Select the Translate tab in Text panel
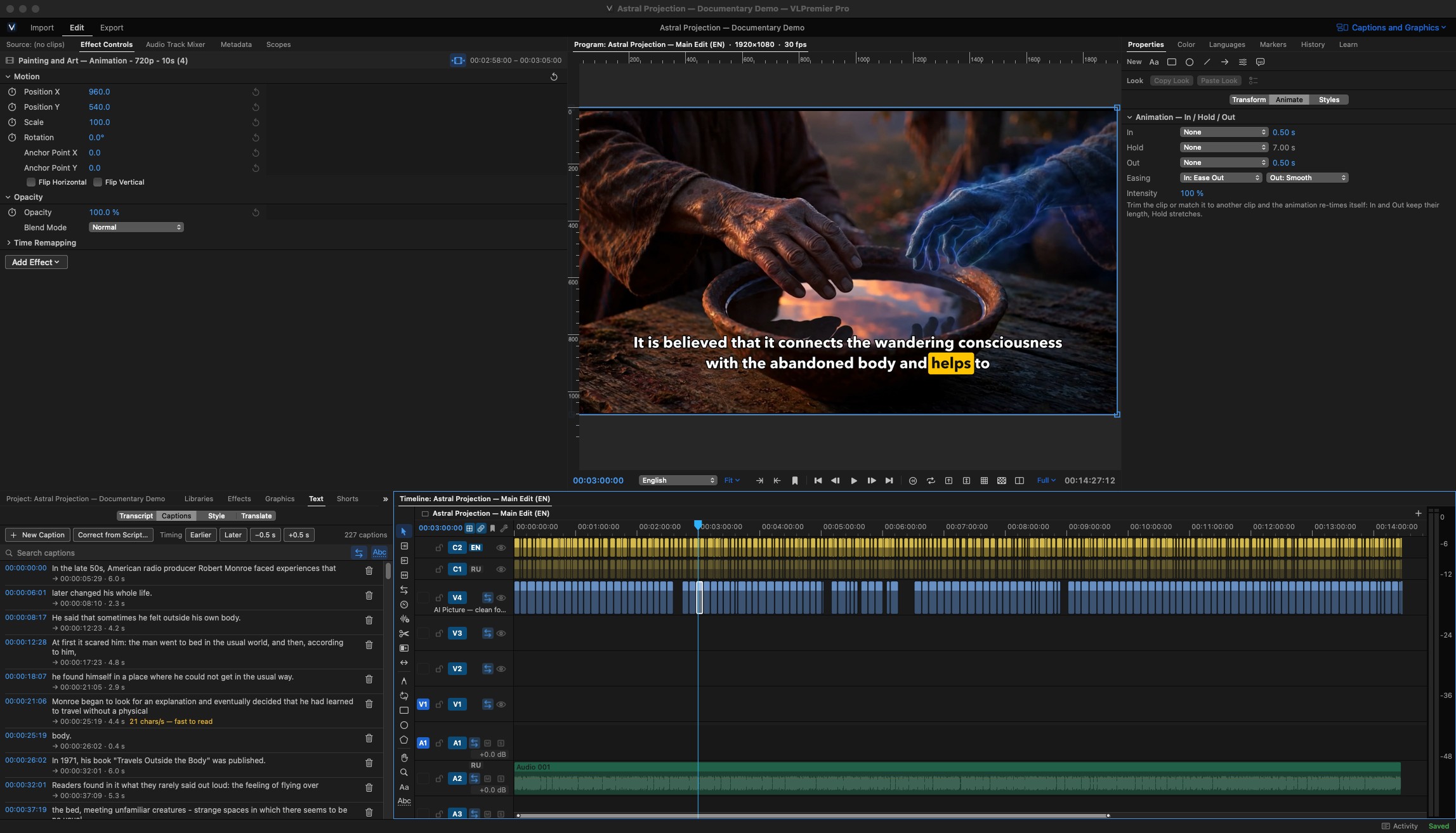The height and width of the screenshot is (833, 1456). (x=256, y=516)
